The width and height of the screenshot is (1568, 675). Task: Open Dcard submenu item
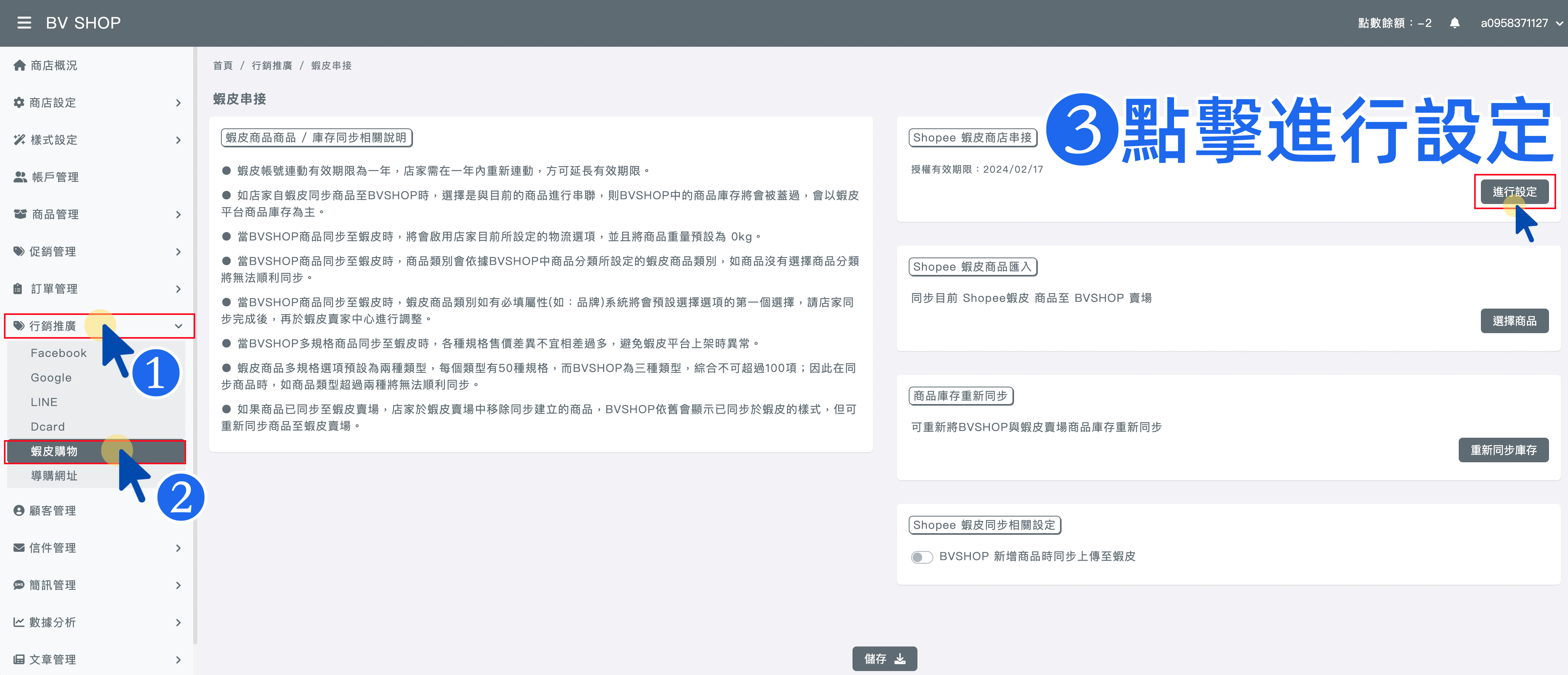[96, 427]
